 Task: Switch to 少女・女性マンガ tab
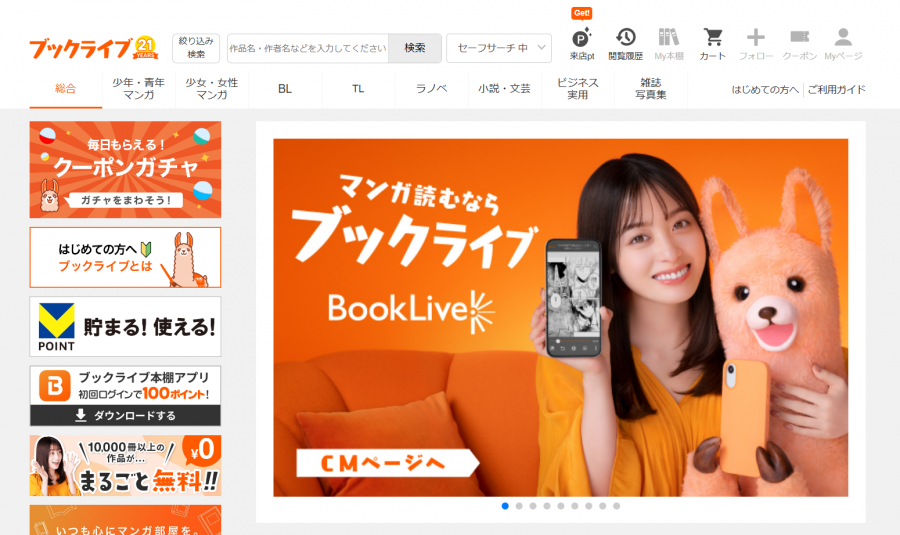[x=212, y=88]
